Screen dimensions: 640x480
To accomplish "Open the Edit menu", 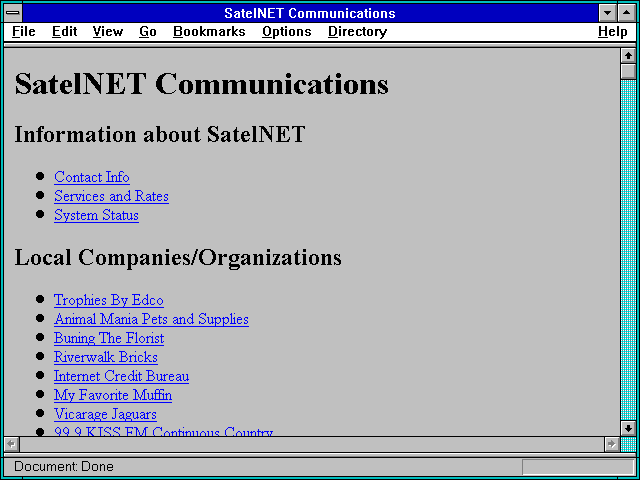I will tap(64, 31).
